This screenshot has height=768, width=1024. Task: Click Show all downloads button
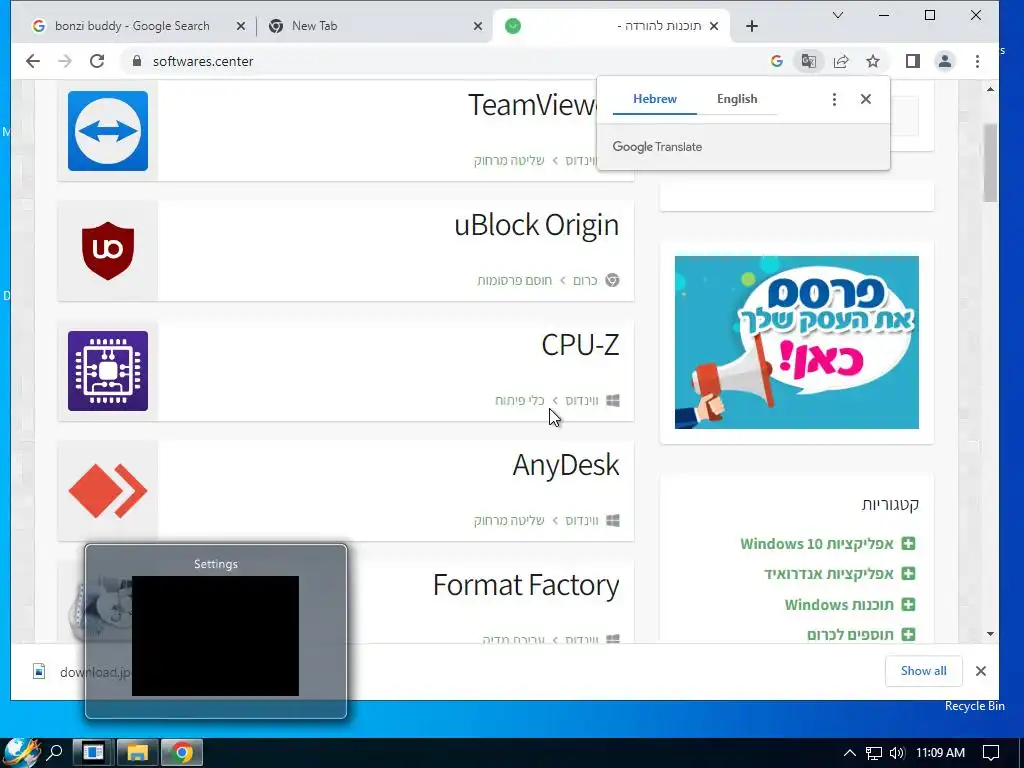click(x=923, y=671)
